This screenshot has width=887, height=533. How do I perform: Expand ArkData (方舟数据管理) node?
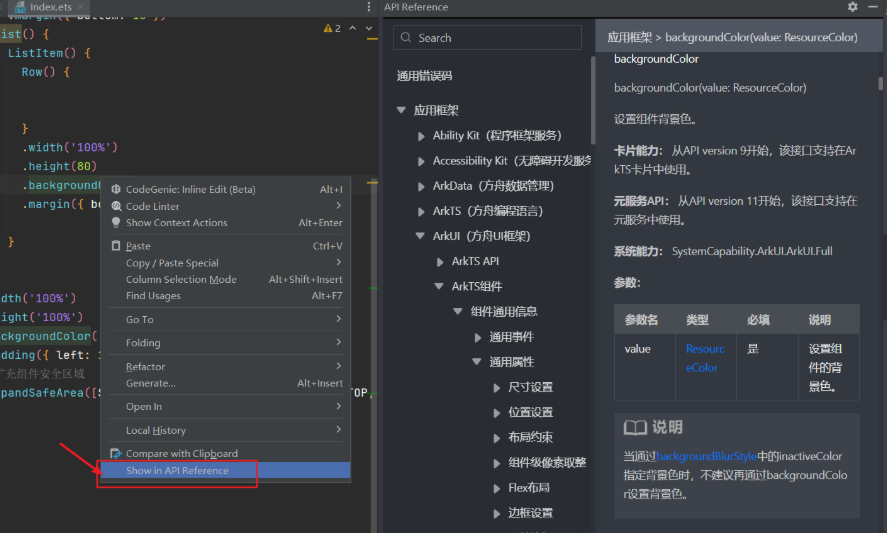coord(421,186)
